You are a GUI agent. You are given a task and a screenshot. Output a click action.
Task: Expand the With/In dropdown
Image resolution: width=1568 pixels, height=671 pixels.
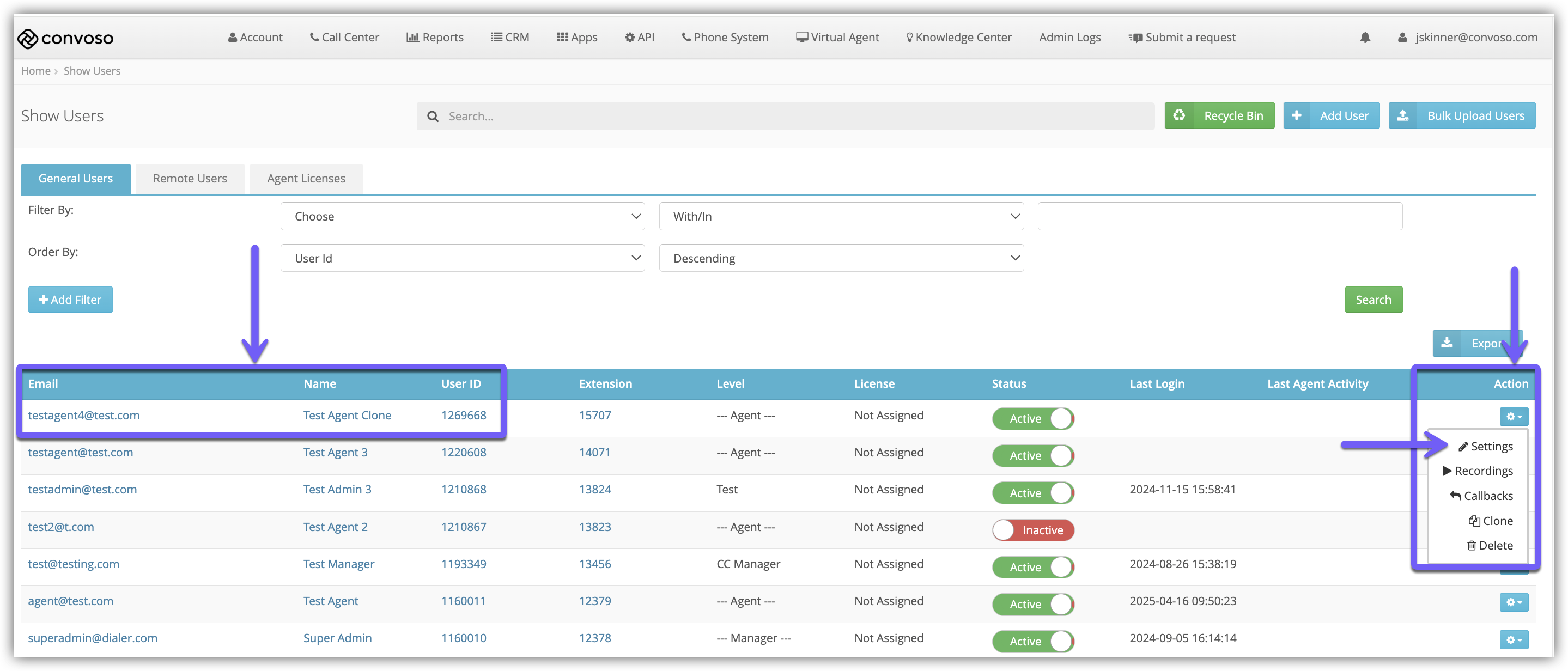pos(841,217)
